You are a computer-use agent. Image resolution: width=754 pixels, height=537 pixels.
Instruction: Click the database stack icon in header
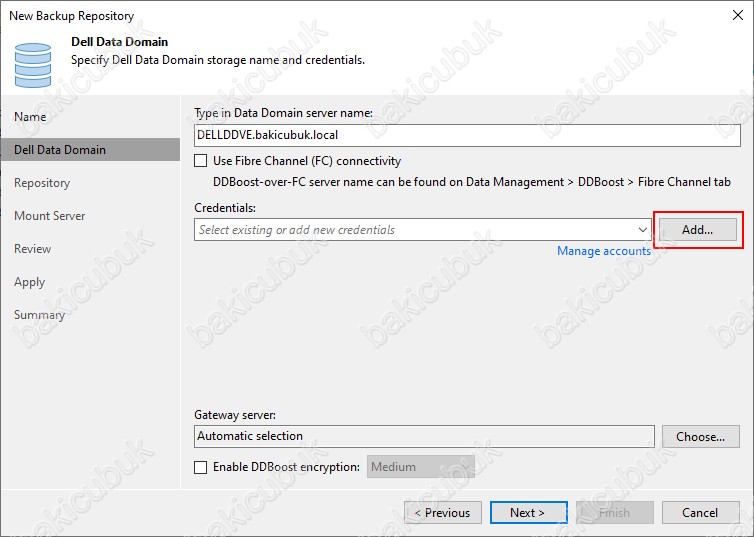33,65
